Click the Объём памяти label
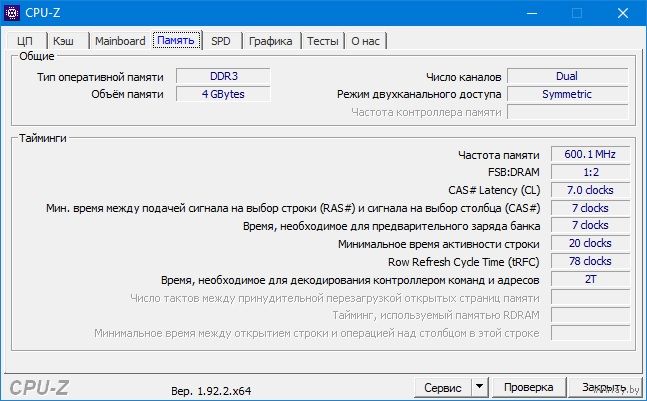The height and width of the screenshot is (401, 647). coord(128,94)
